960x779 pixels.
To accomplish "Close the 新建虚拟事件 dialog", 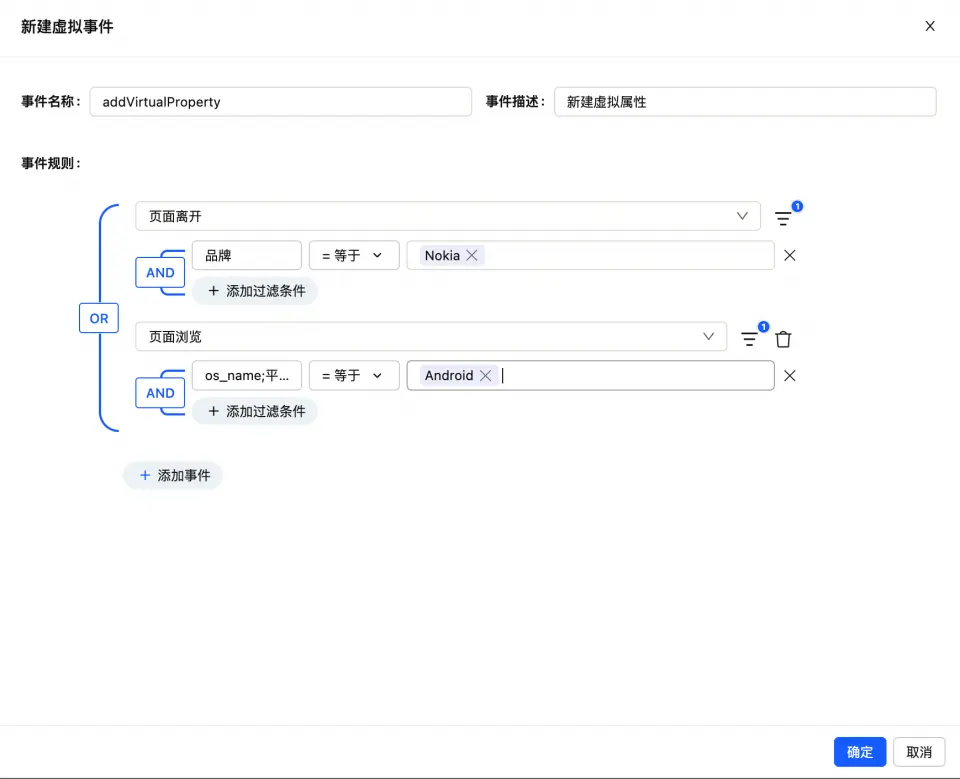I will [x=930, y=27].
